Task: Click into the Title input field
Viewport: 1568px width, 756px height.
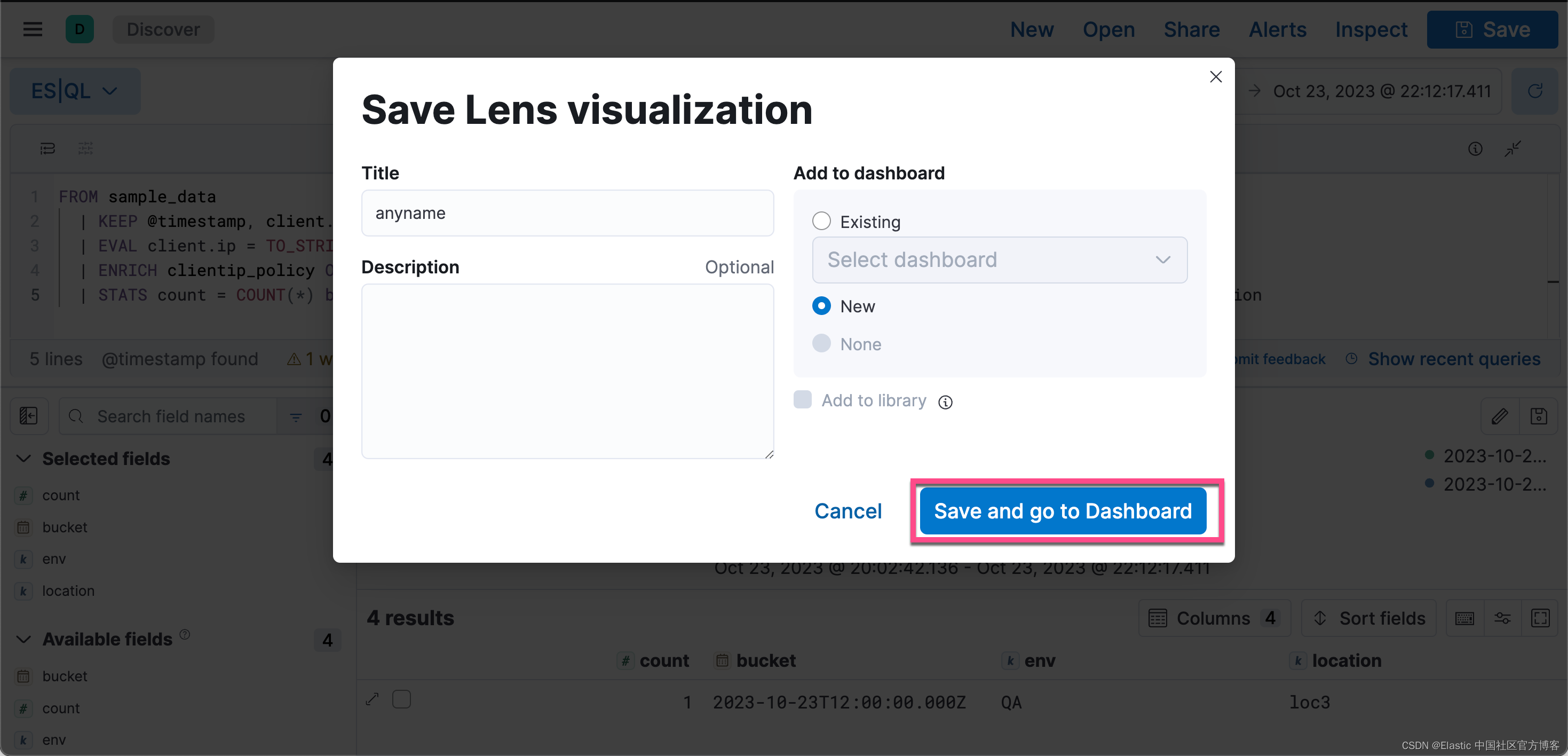Action: [x=567, y=213]
